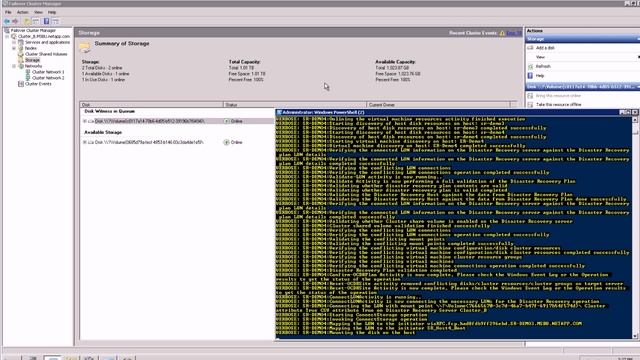Click the PowerShell window title icon
The width and height of the screenshot is (640, 360).
[279, 112]
